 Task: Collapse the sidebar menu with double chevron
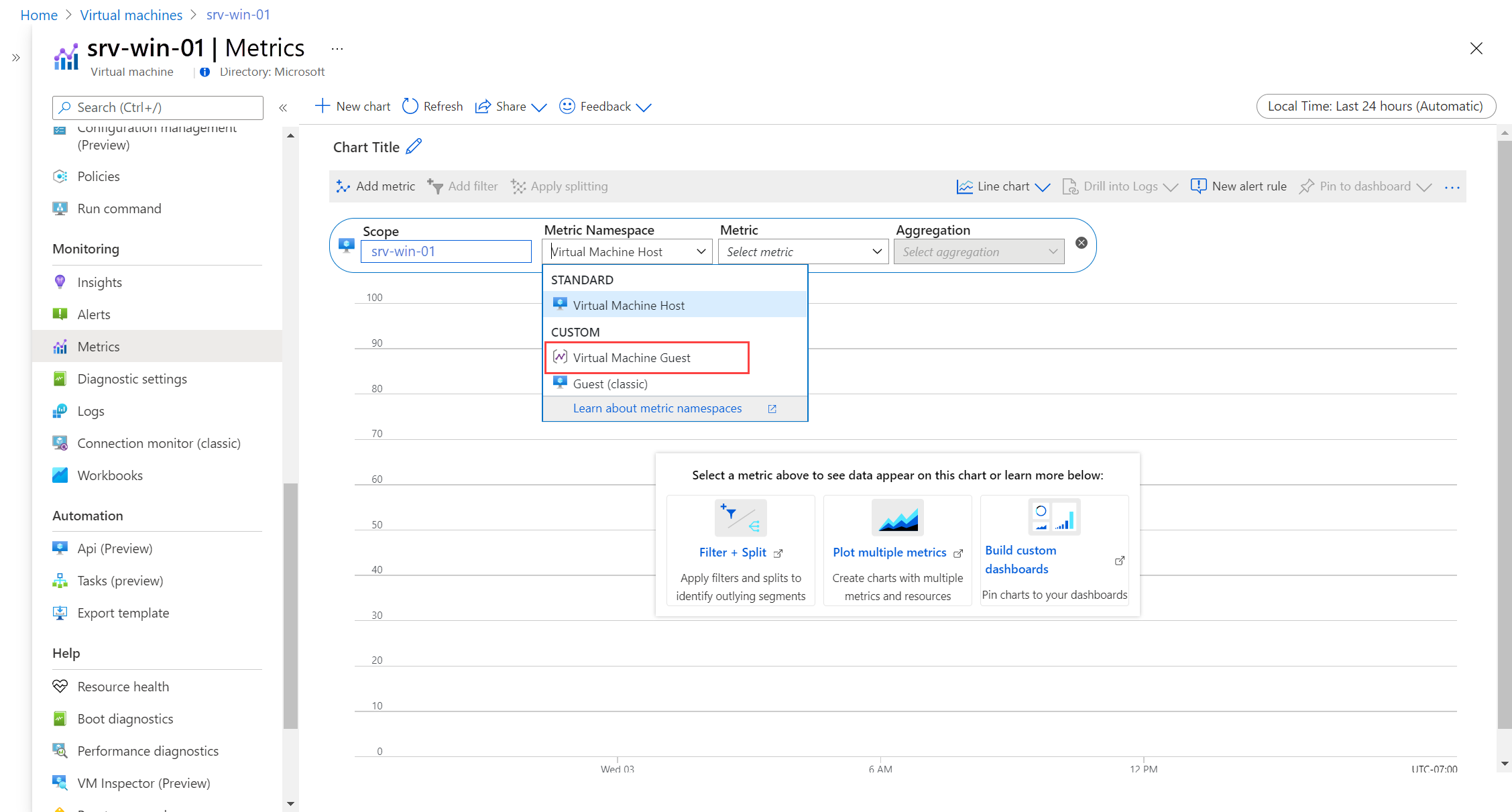(283, 107)
